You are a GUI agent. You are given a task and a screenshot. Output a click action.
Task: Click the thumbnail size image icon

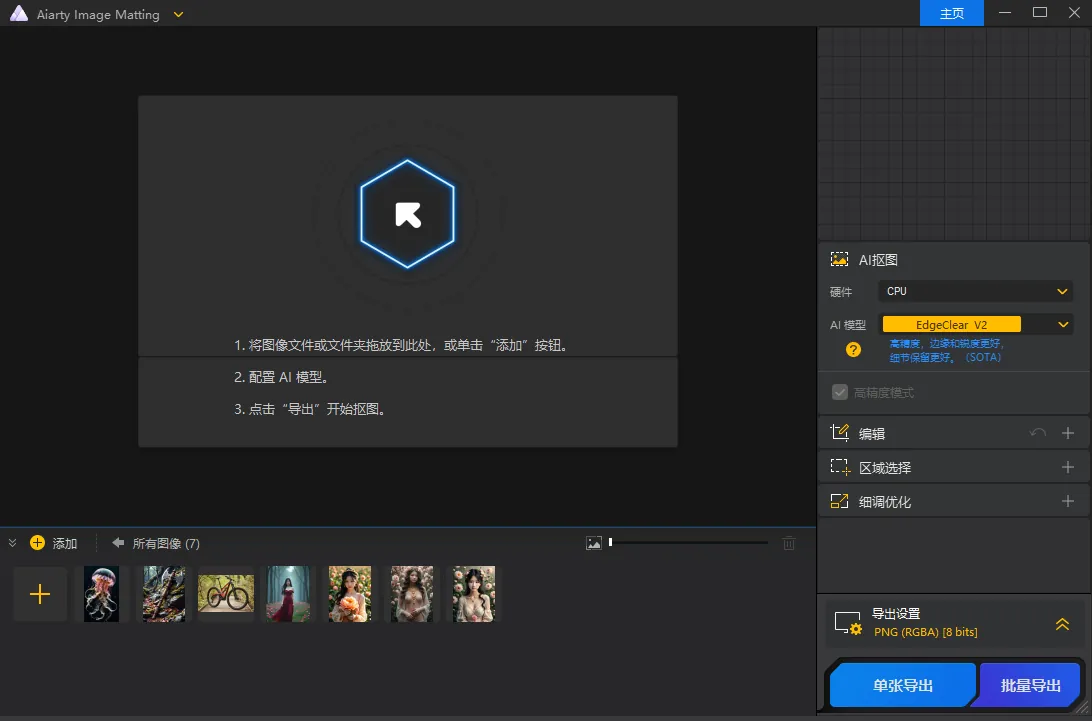coord(596,541)
